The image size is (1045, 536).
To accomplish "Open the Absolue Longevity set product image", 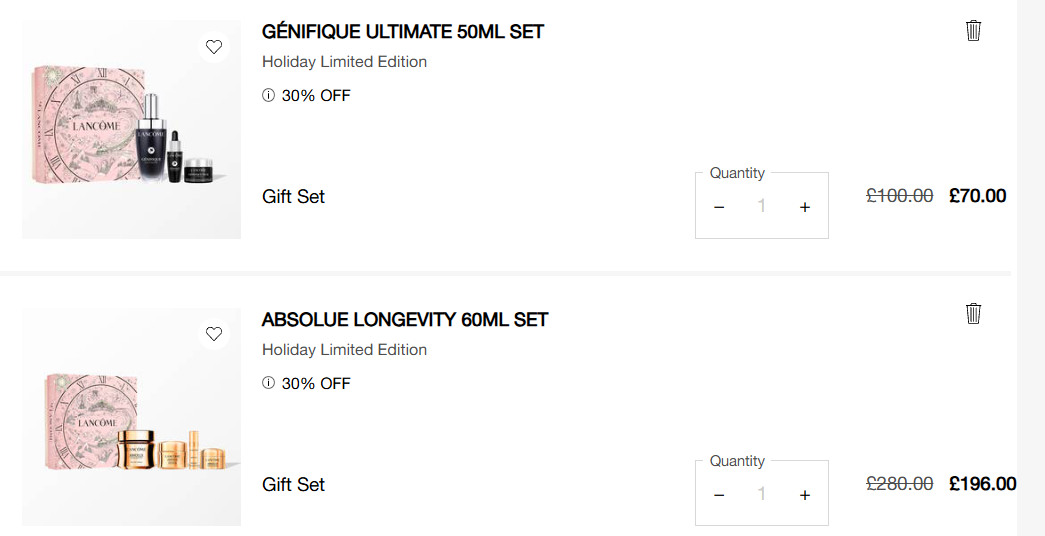I will (x=131, y=417).
